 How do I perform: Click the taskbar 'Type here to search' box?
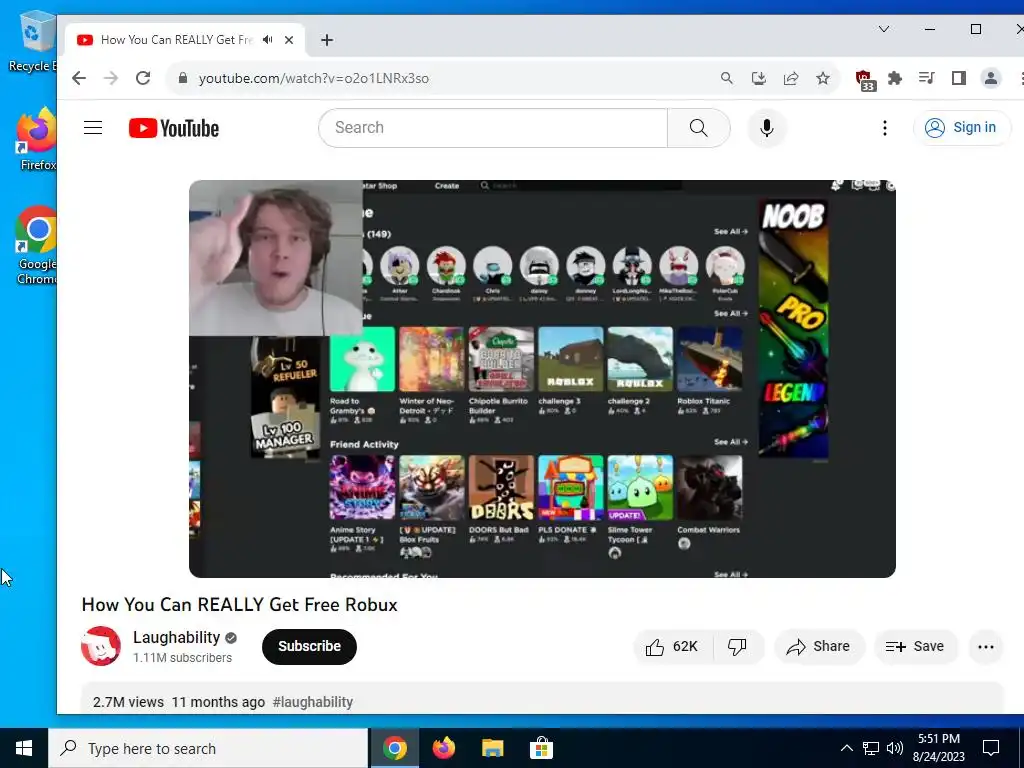tap(208, 748)
